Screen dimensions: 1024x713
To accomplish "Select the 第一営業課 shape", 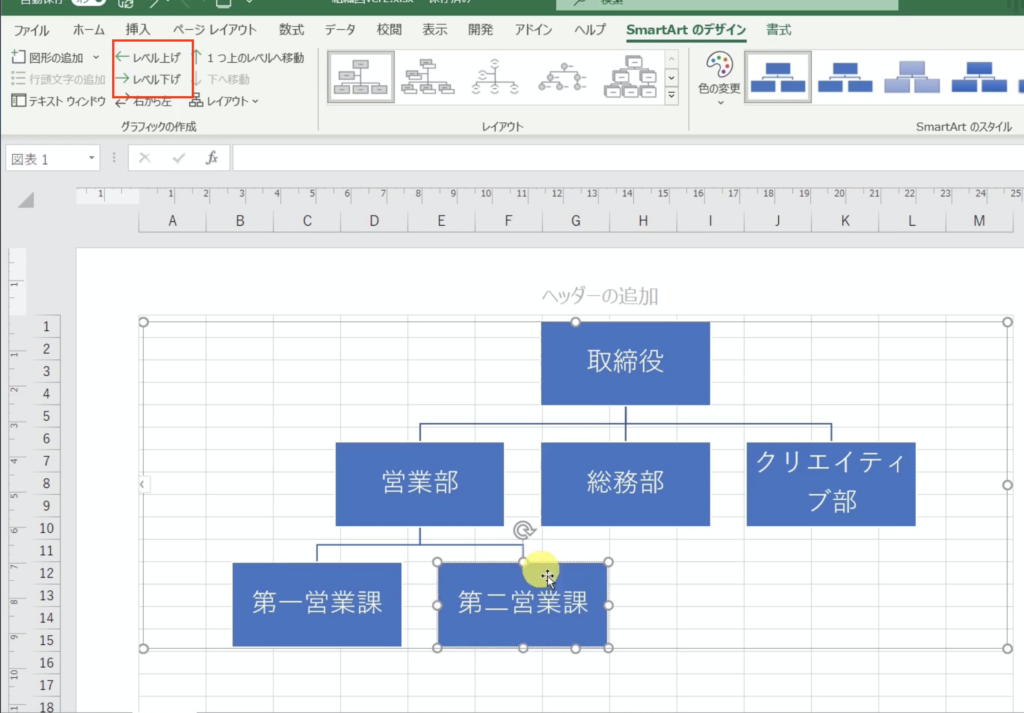I will (317, 605).
